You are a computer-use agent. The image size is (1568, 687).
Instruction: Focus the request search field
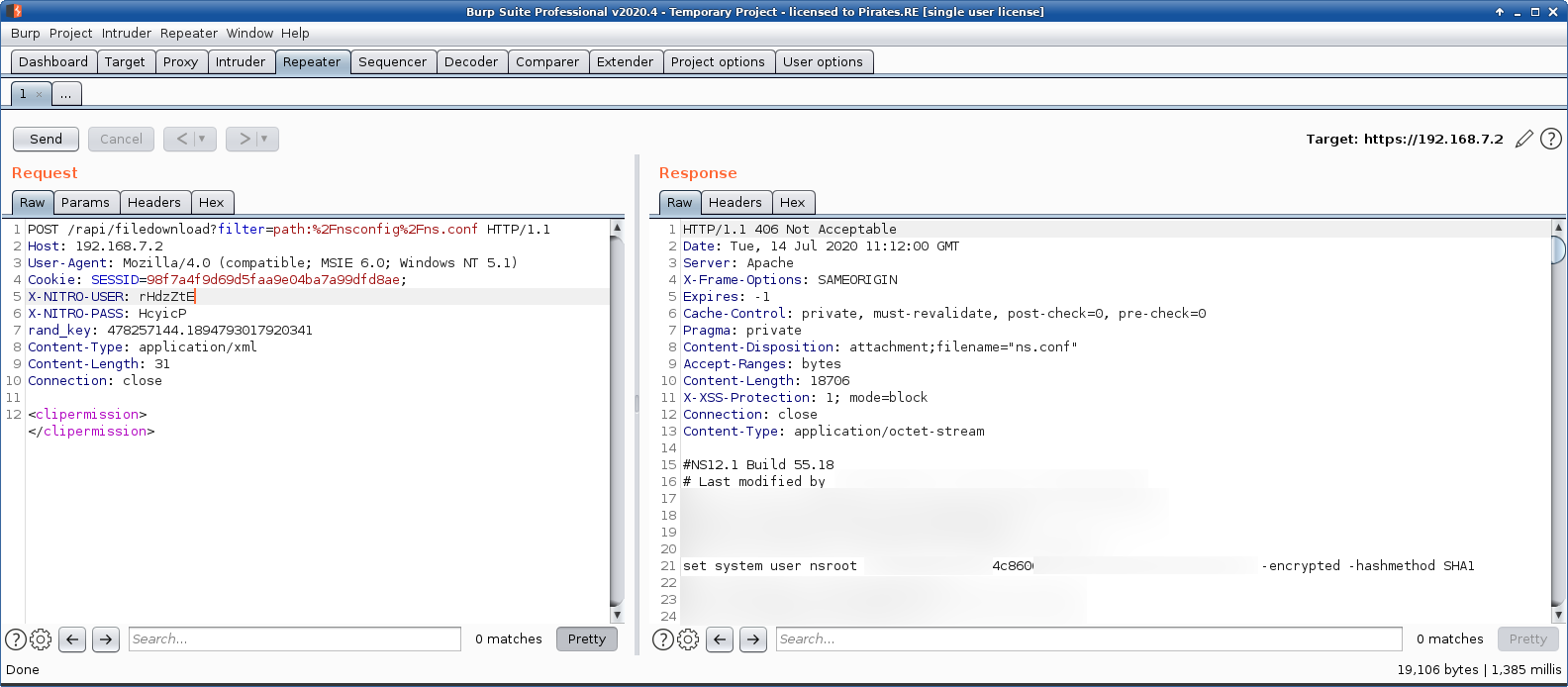tap(295, 639)
